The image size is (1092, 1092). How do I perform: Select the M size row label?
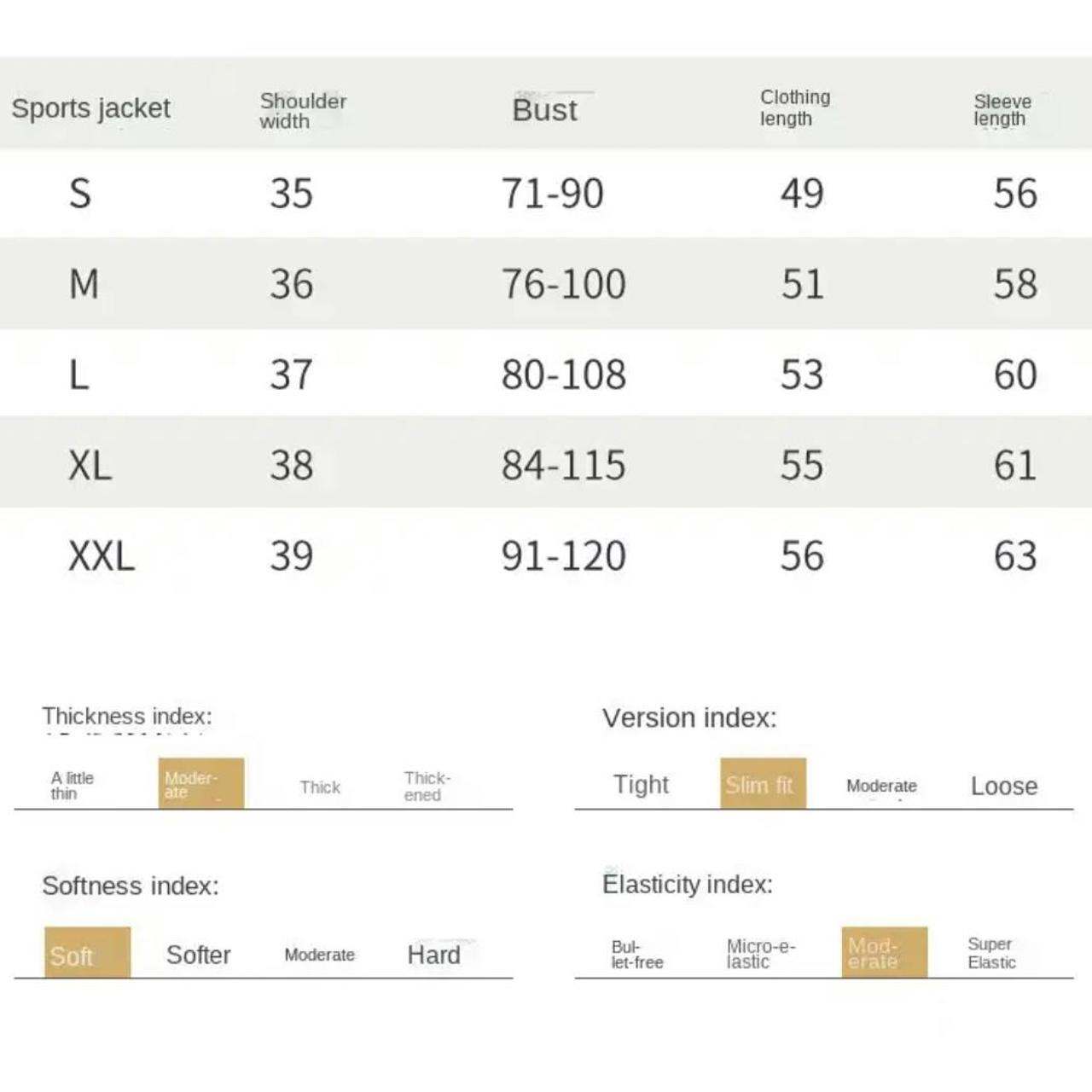(x=84, y=284)
